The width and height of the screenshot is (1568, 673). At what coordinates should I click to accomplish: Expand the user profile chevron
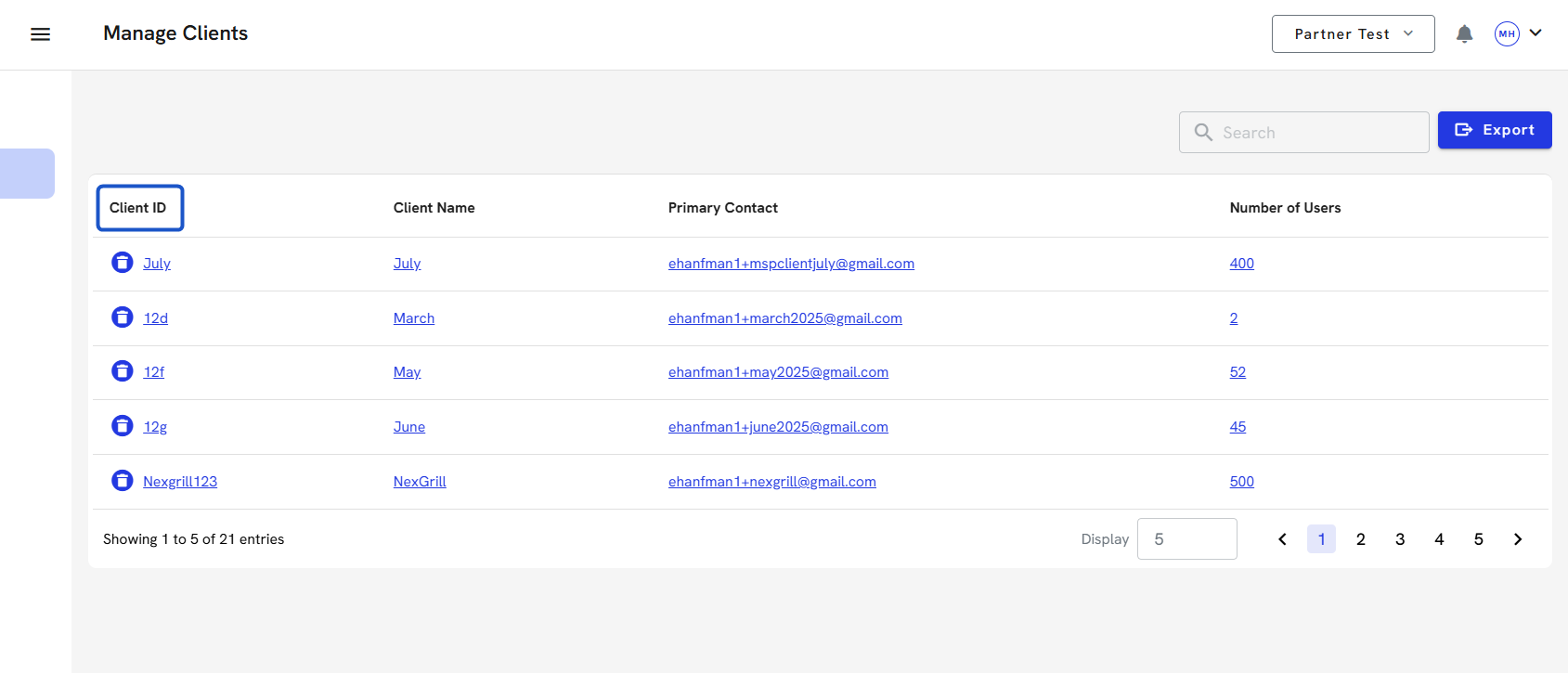[x=1536, y=33]
